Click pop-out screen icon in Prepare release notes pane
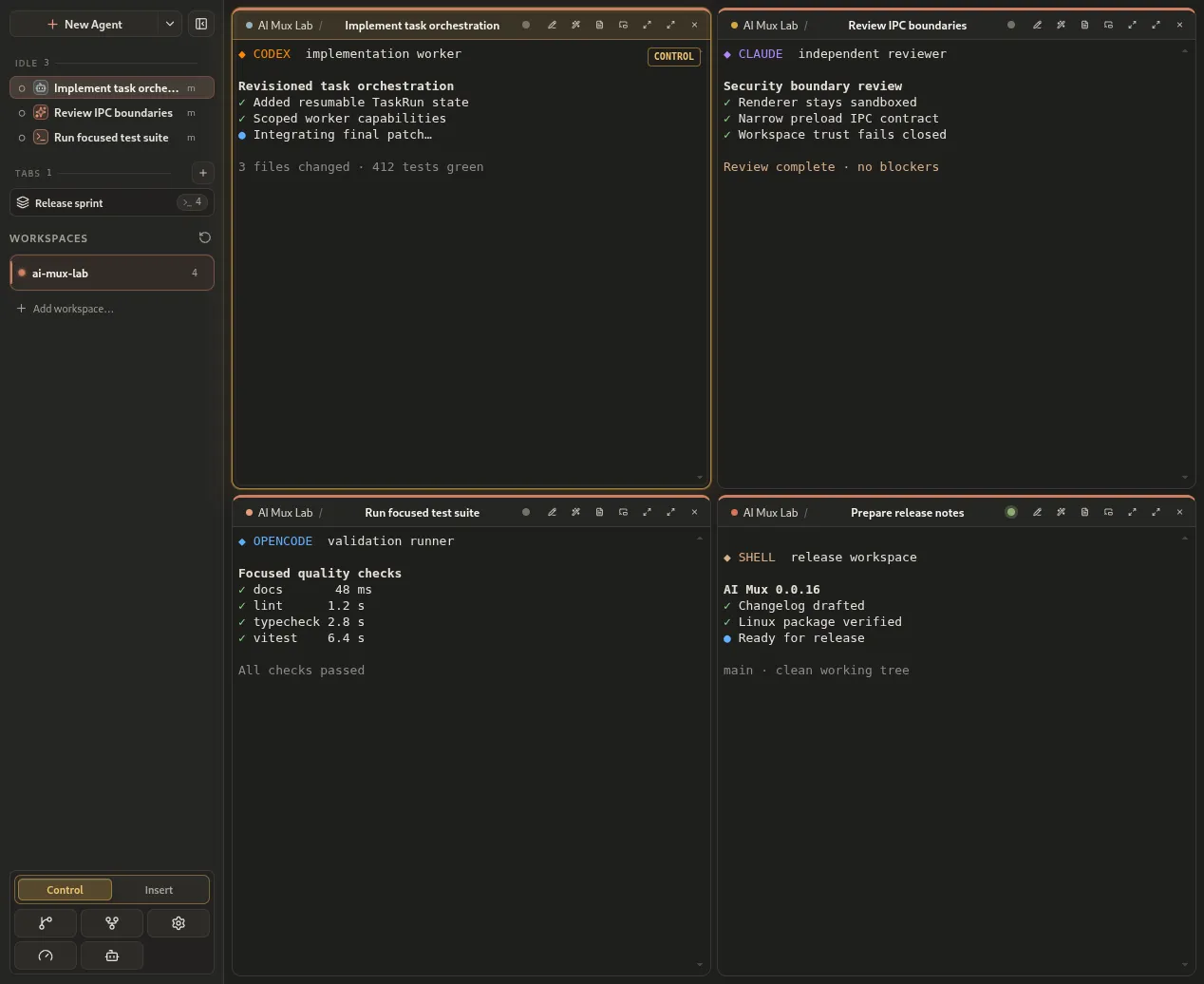Viewport: 1204px width, 984px height. coord(1108,512)
